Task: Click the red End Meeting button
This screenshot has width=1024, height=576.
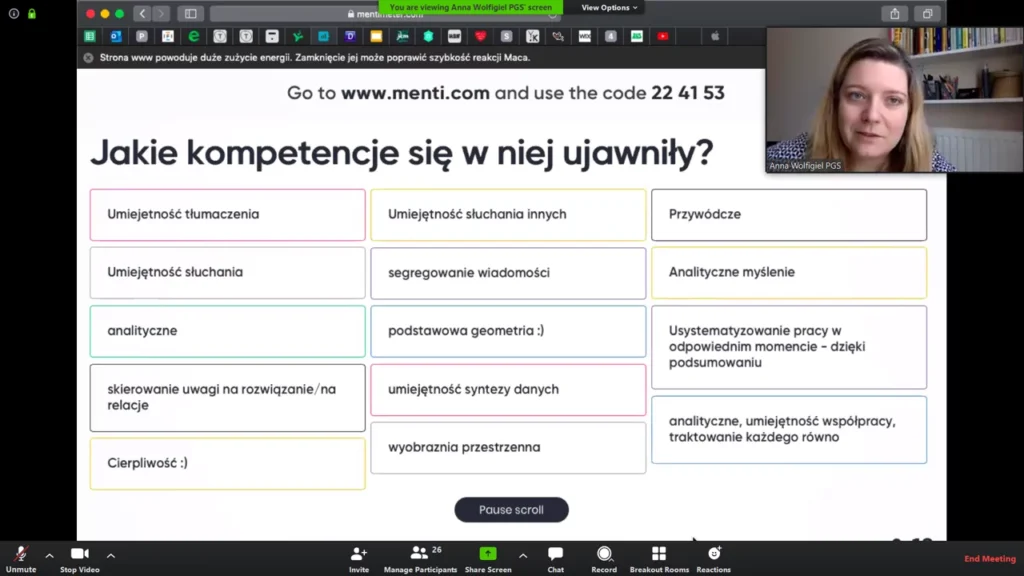Action: [989, 559]
